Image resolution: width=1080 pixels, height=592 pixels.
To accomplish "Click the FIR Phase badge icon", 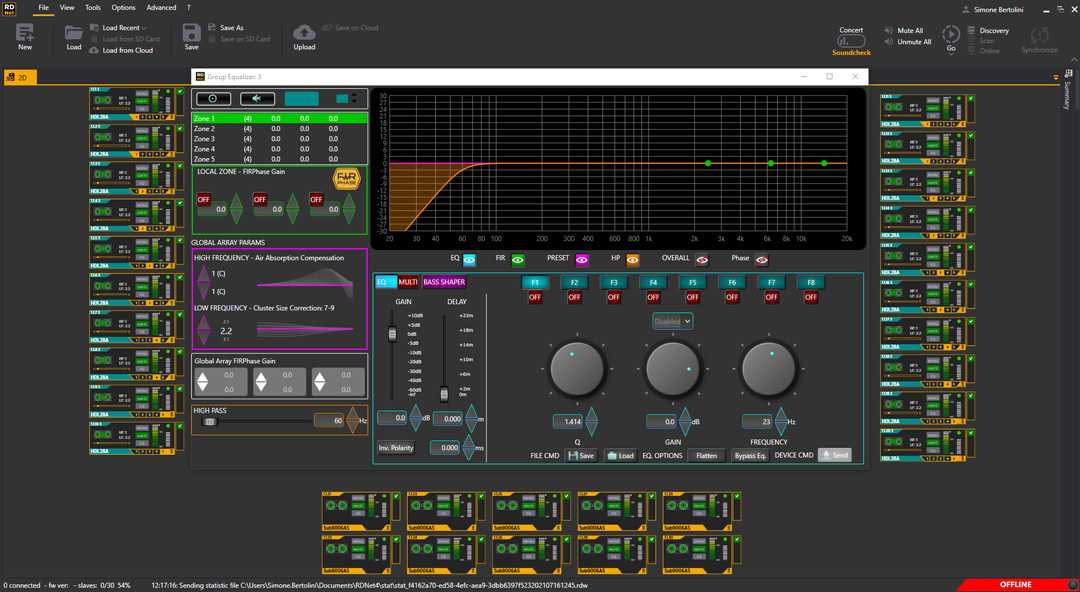I will click(345, 180).
